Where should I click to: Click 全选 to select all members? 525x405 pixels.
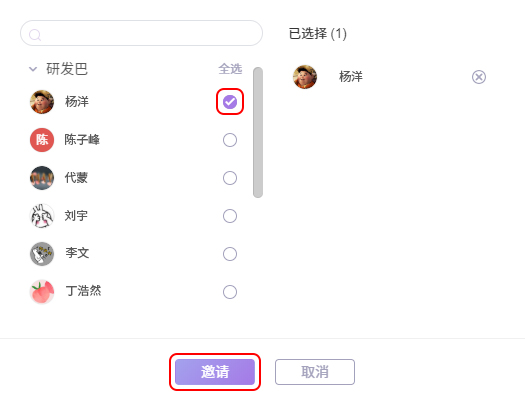click(x=230, y=69)
